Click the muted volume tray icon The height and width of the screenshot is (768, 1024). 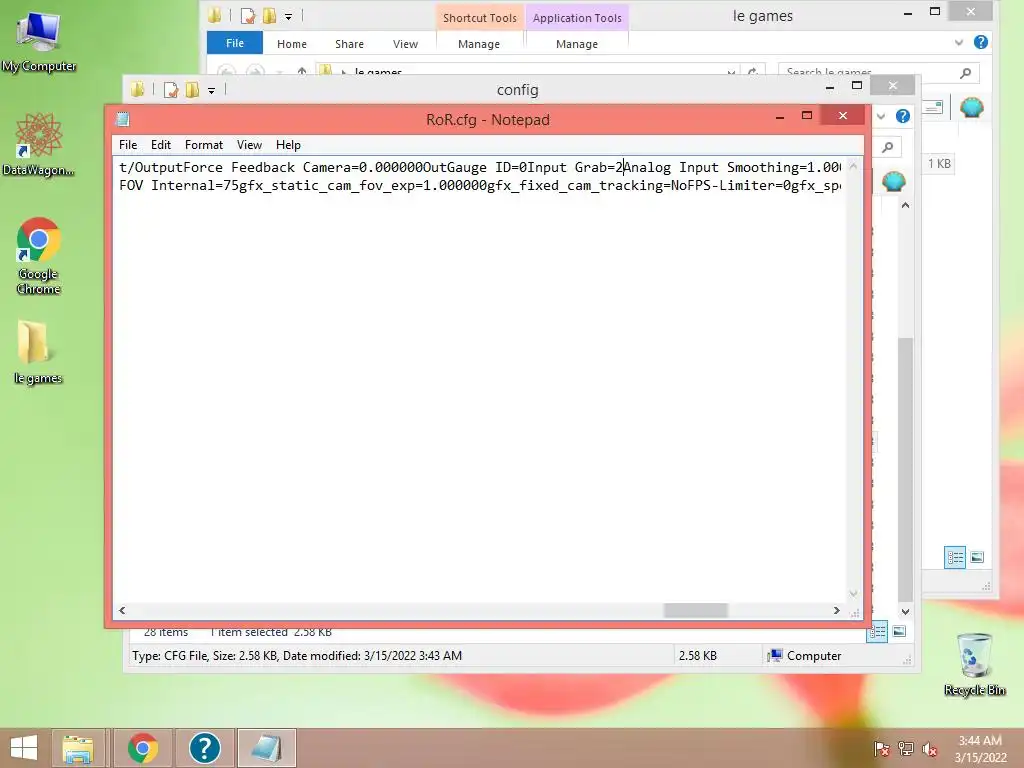pyautogui.click(x=929, y=749)
